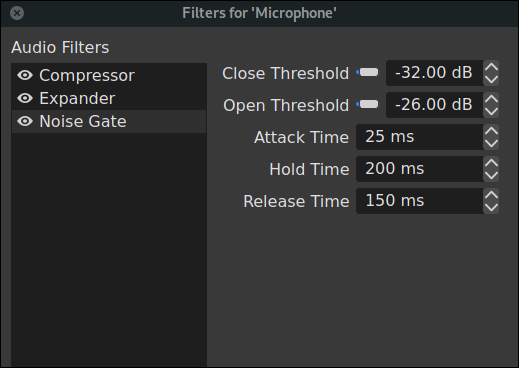Image resolution: width=519 pixels, height=368 pixels.
Task: Decrease Close Threshold with down arrow
Action: coord(491,79)
